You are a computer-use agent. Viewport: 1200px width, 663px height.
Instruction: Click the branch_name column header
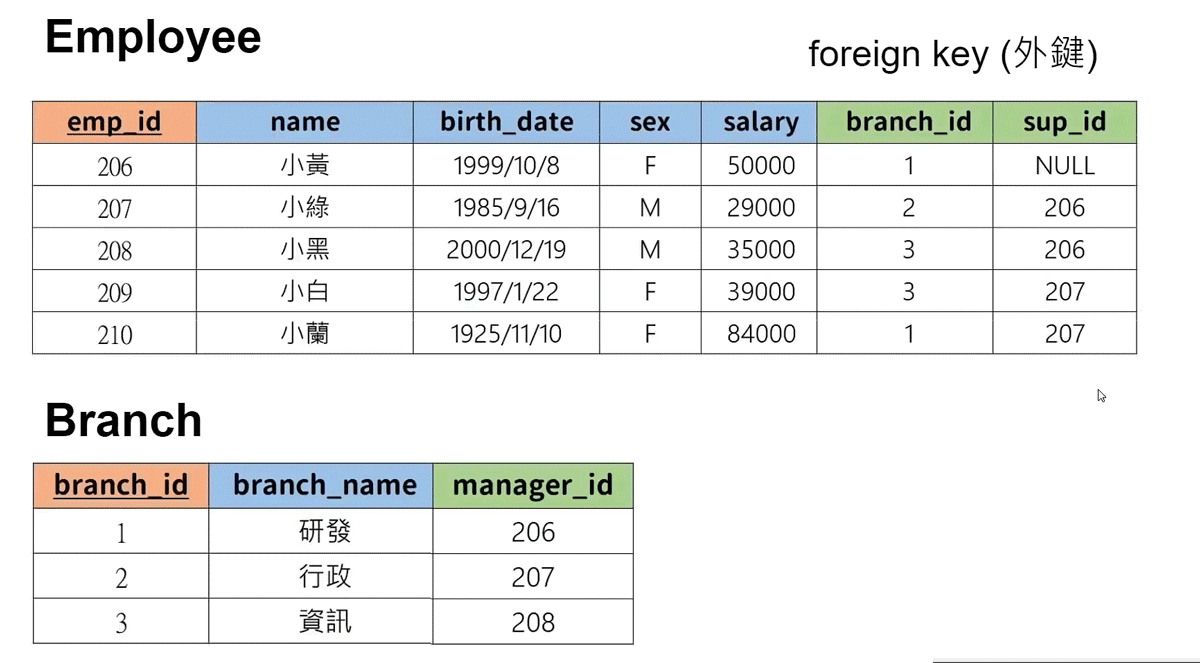[324, 485]
